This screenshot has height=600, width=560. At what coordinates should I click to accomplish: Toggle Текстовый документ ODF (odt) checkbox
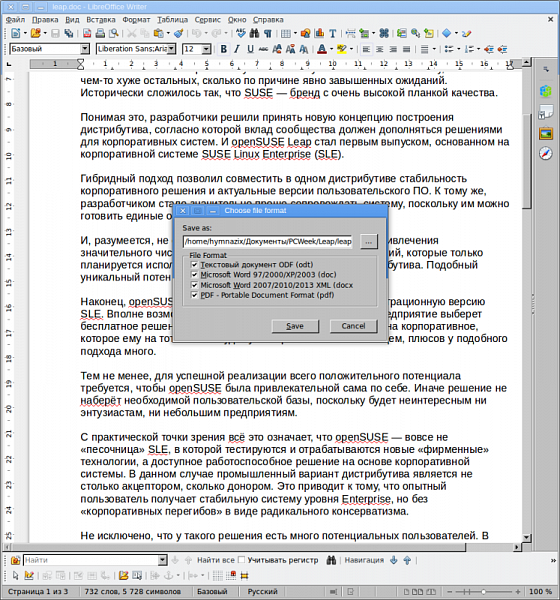point(194,265)
